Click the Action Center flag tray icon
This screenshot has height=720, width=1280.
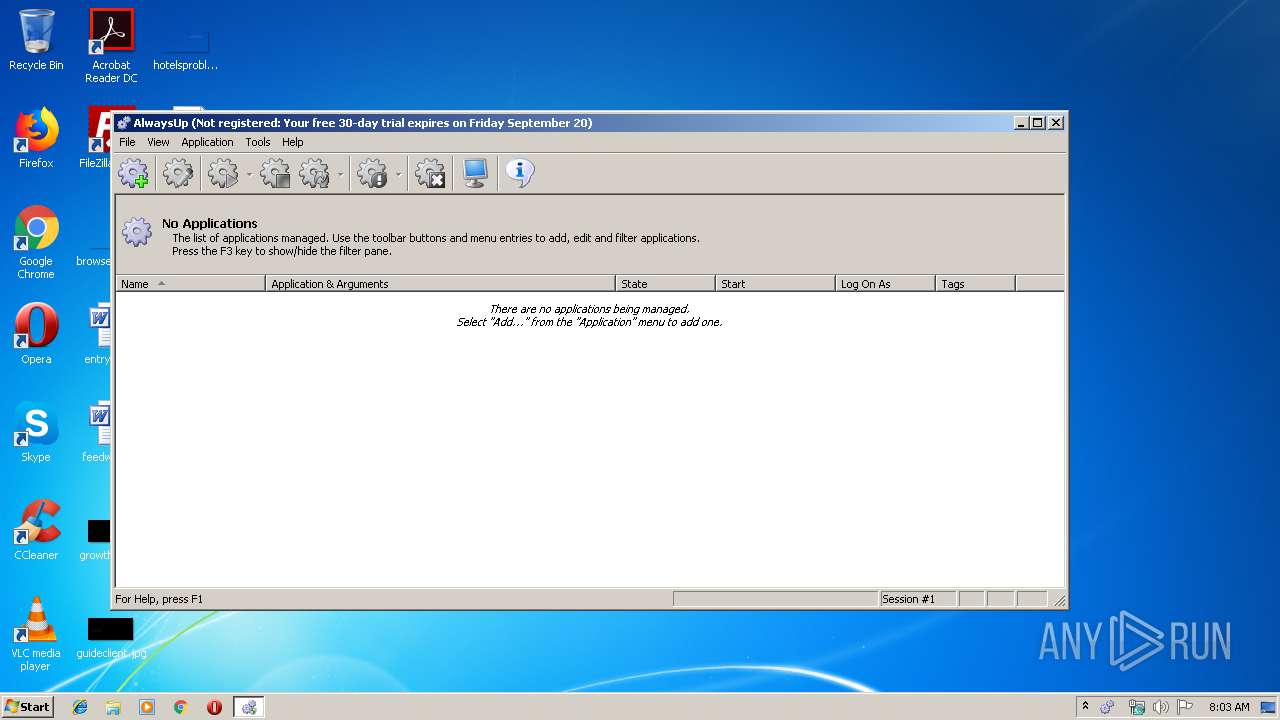click(x=1186, y=707)
